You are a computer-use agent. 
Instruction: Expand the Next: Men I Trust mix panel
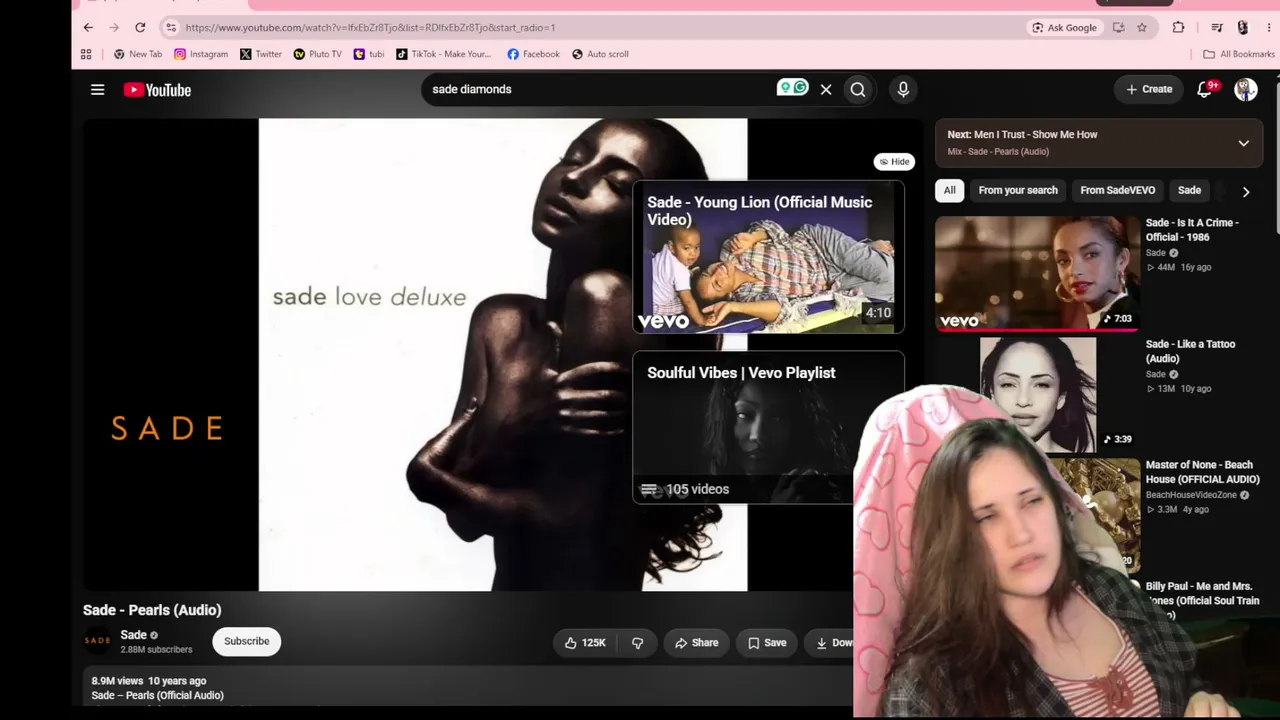click(x=1243, y=143)
